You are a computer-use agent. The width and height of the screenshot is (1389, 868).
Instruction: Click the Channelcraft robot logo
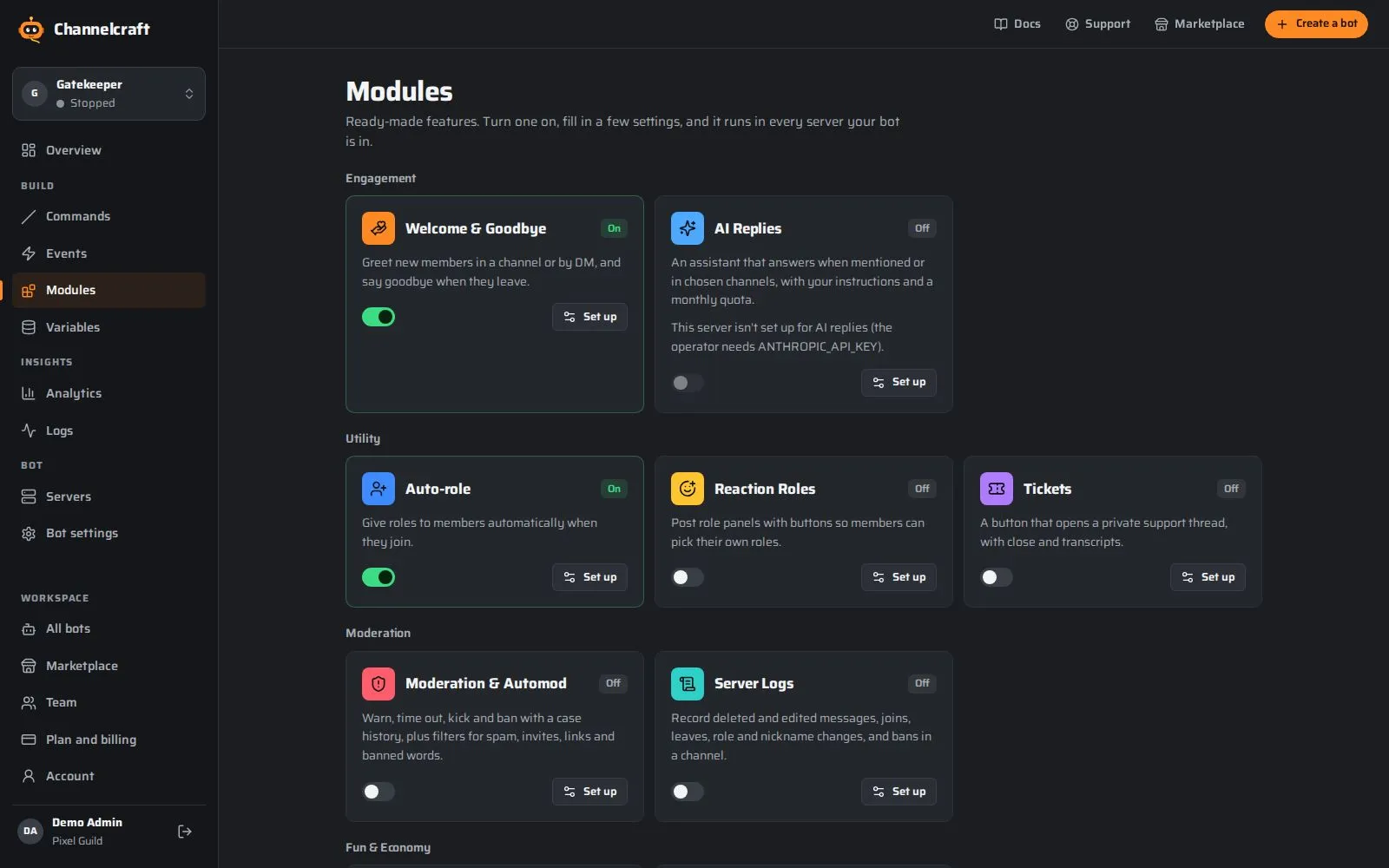point(31,29)
